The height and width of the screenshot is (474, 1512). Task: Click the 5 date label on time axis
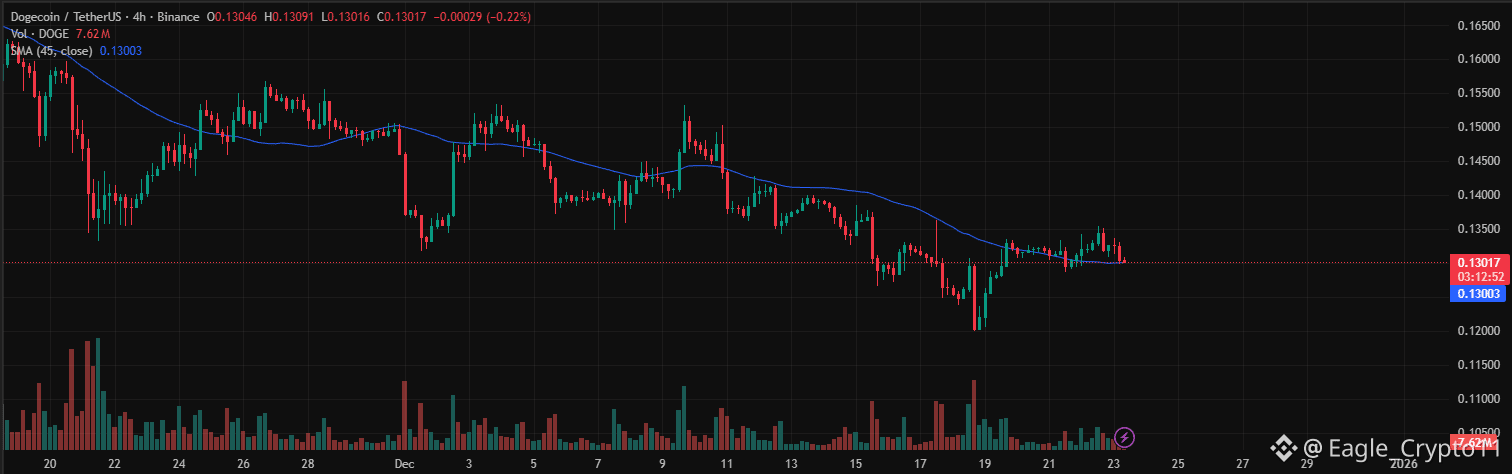(534, 464)
